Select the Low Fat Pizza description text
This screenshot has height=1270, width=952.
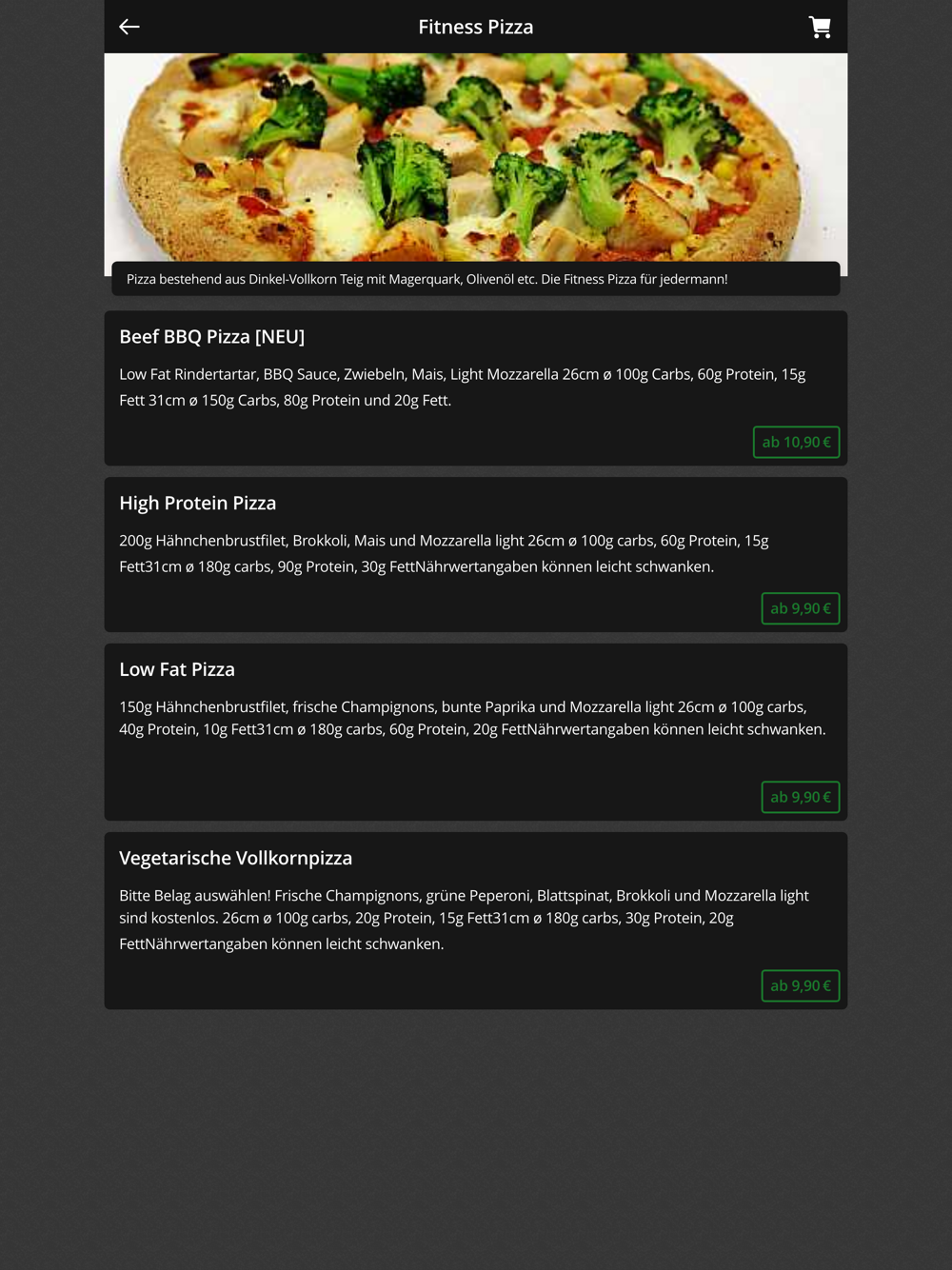[472, 718]
